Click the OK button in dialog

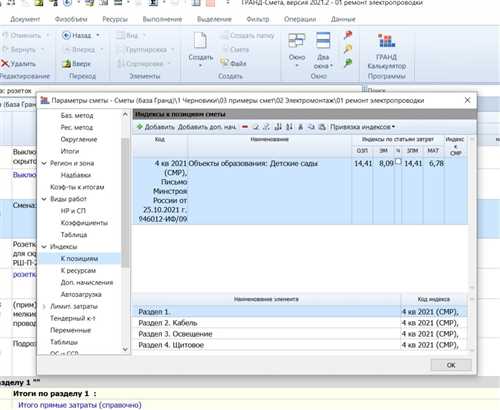(x=451, y=365)
